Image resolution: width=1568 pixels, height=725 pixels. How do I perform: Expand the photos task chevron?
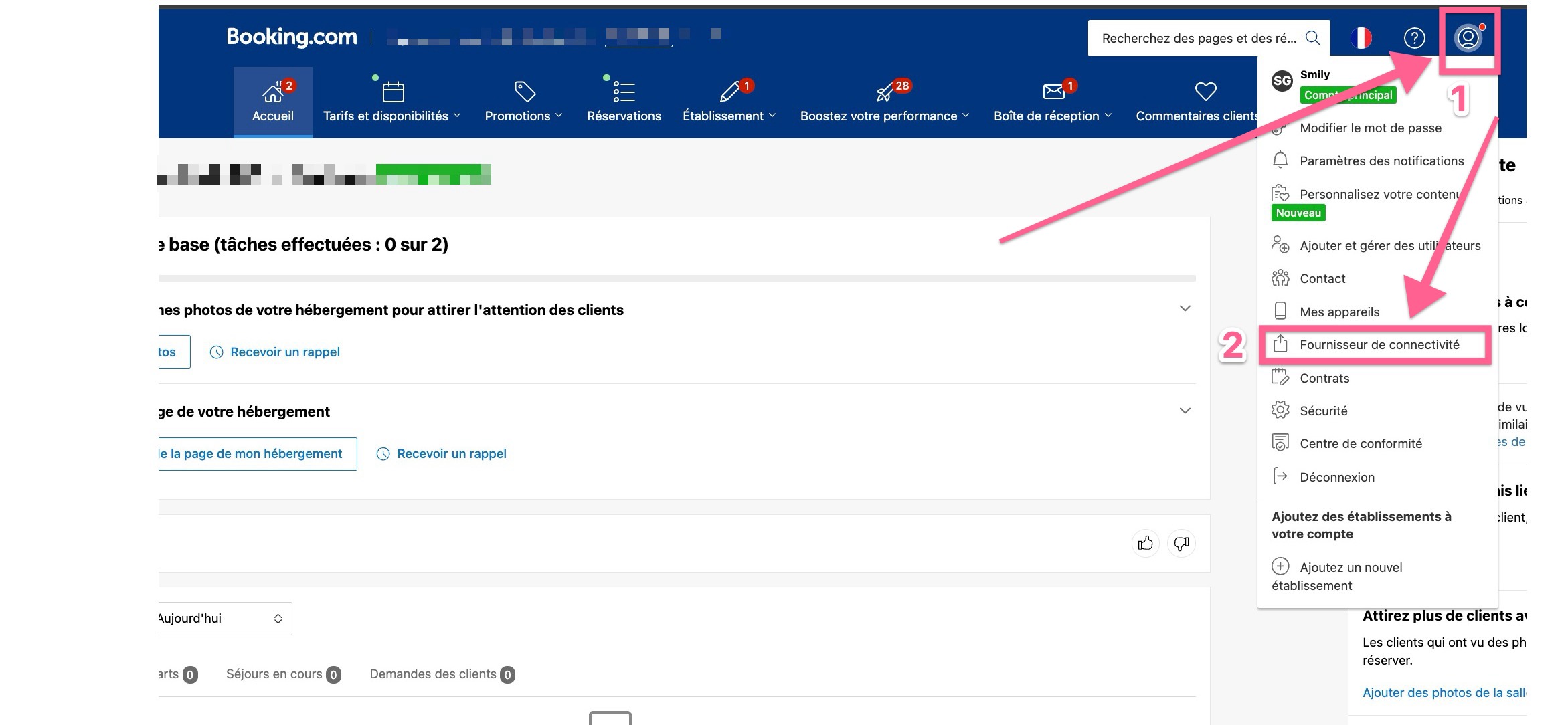pyautogui.click(x=1185, y=308)
